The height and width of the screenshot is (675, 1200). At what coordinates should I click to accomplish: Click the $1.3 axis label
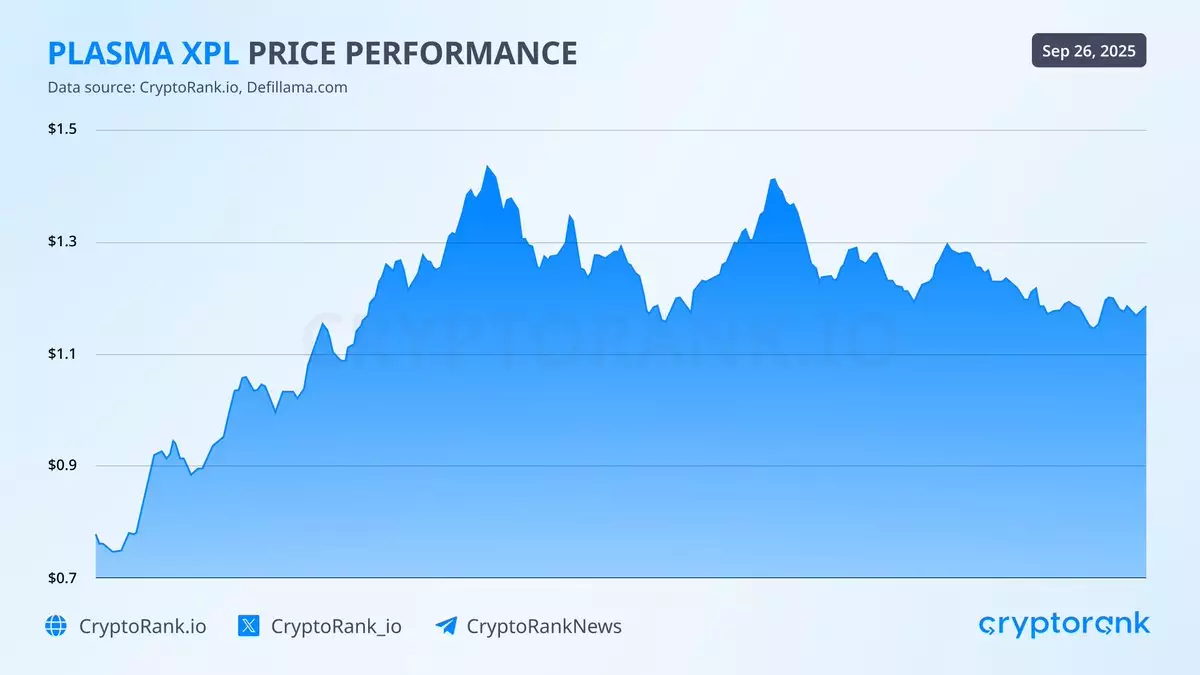click(63, 242)
